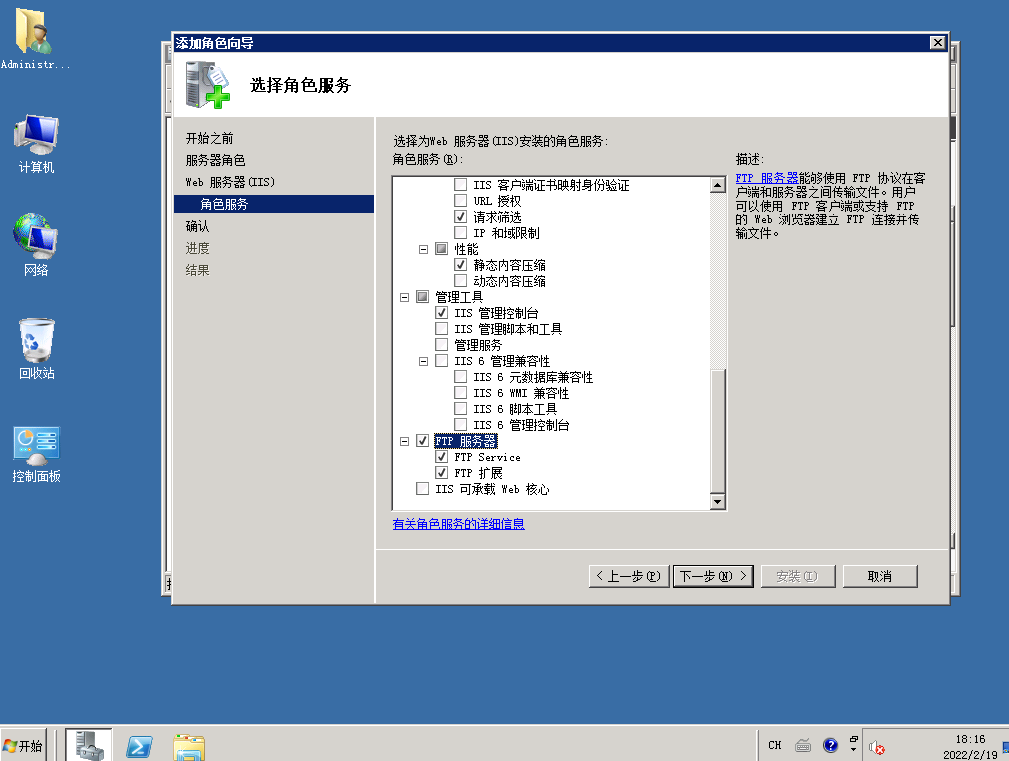
Task: Uncheck the FTP 服务器 checkbox
Action: point(422,441)
